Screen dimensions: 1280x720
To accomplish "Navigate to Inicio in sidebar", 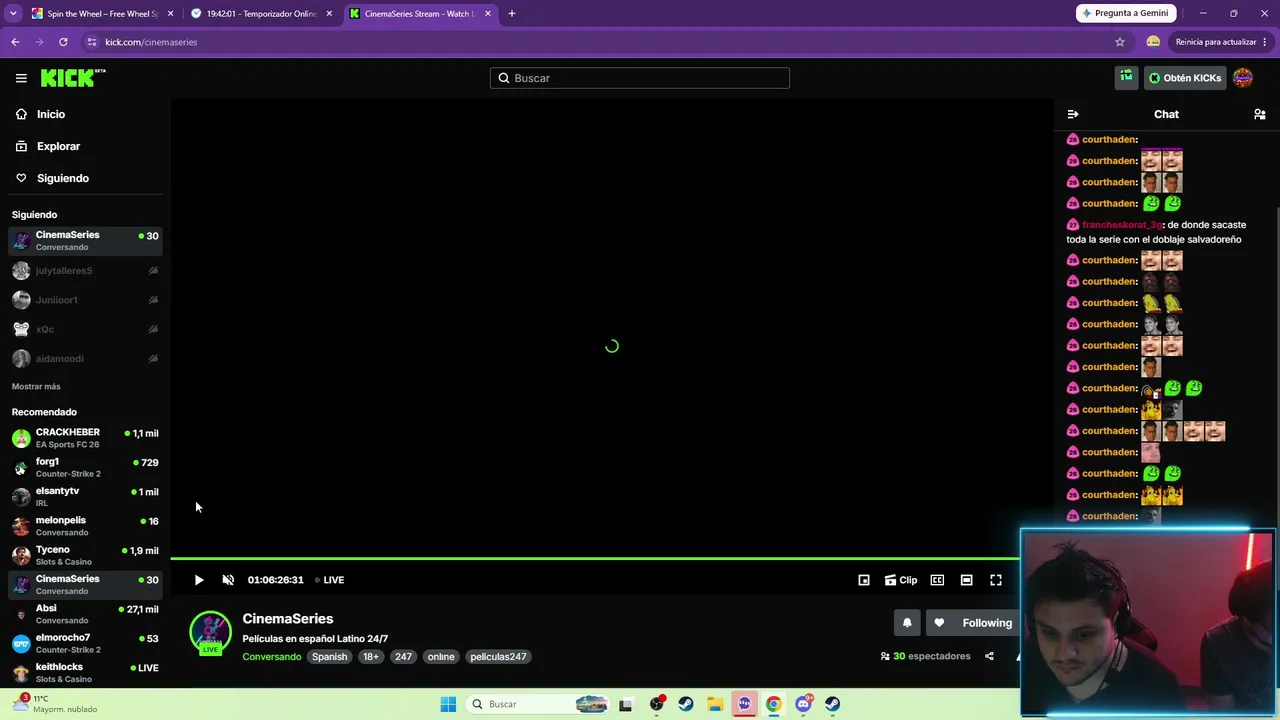I will click(85, 114).
